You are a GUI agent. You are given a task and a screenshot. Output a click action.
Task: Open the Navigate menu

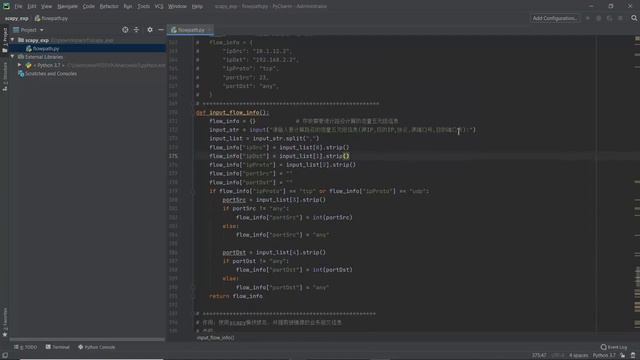(67, 7)
